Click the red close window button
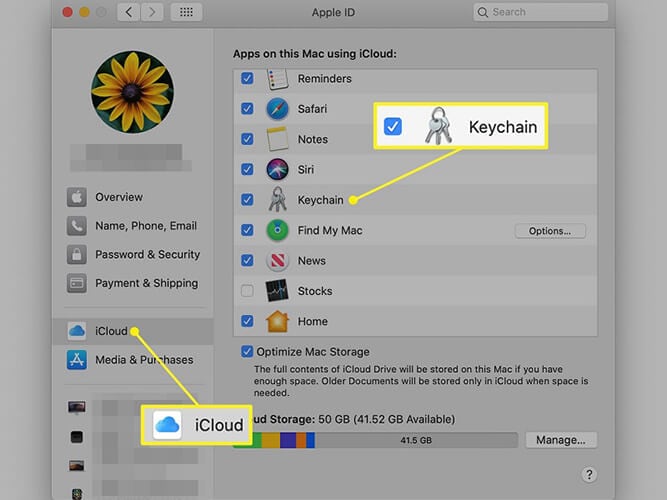This screenshot has width=667, height=500. click(x=67, y=12)
